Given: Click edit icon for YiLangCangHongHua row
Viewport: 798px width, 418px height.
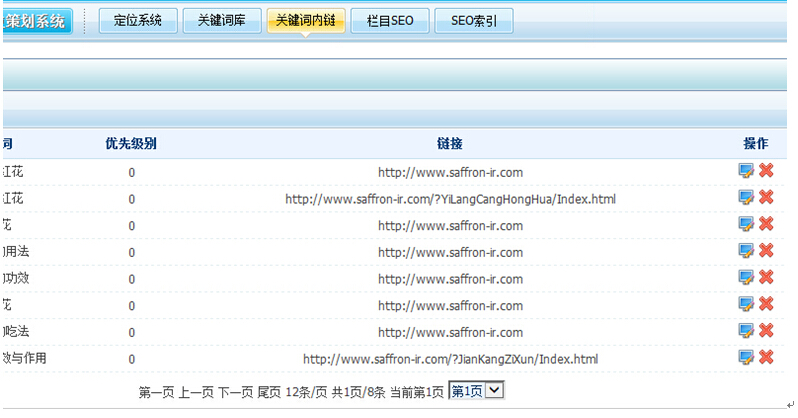Looking at the screenshot, I should (746, 197).
